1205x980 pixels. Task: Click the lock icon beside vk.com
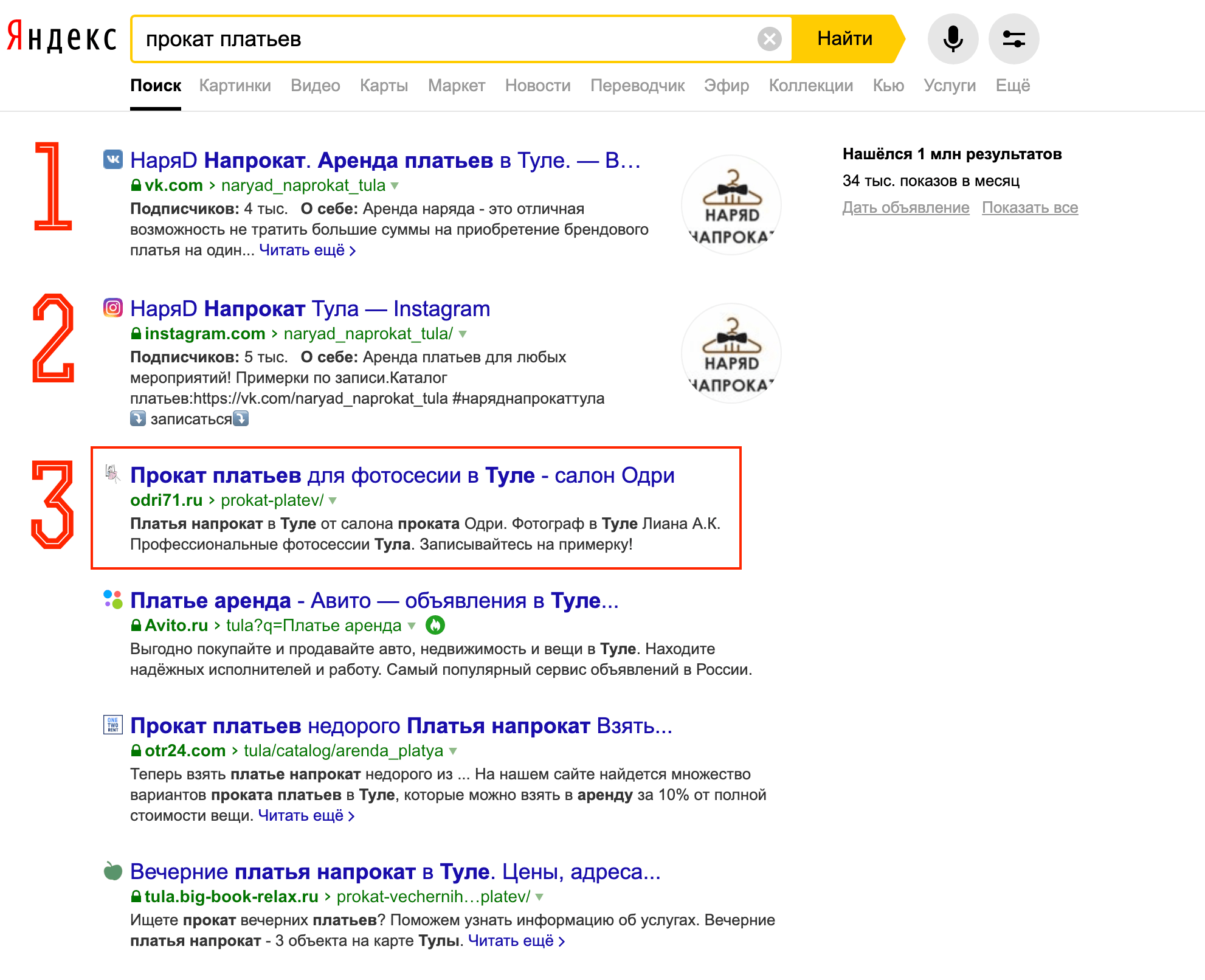click(x=136, y=185)
